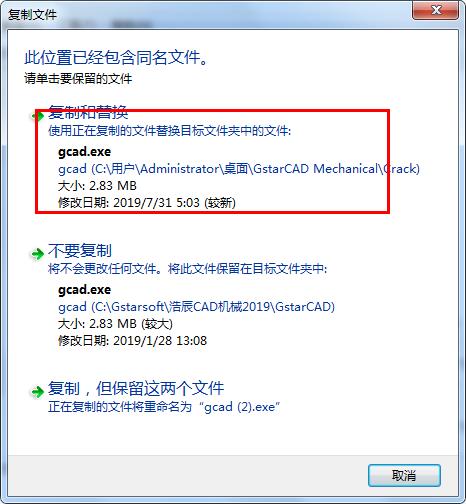The height and width of the screenshot is (504, 466).
Task: Click green arrow beside 不要复制
Action: point(38,254)
